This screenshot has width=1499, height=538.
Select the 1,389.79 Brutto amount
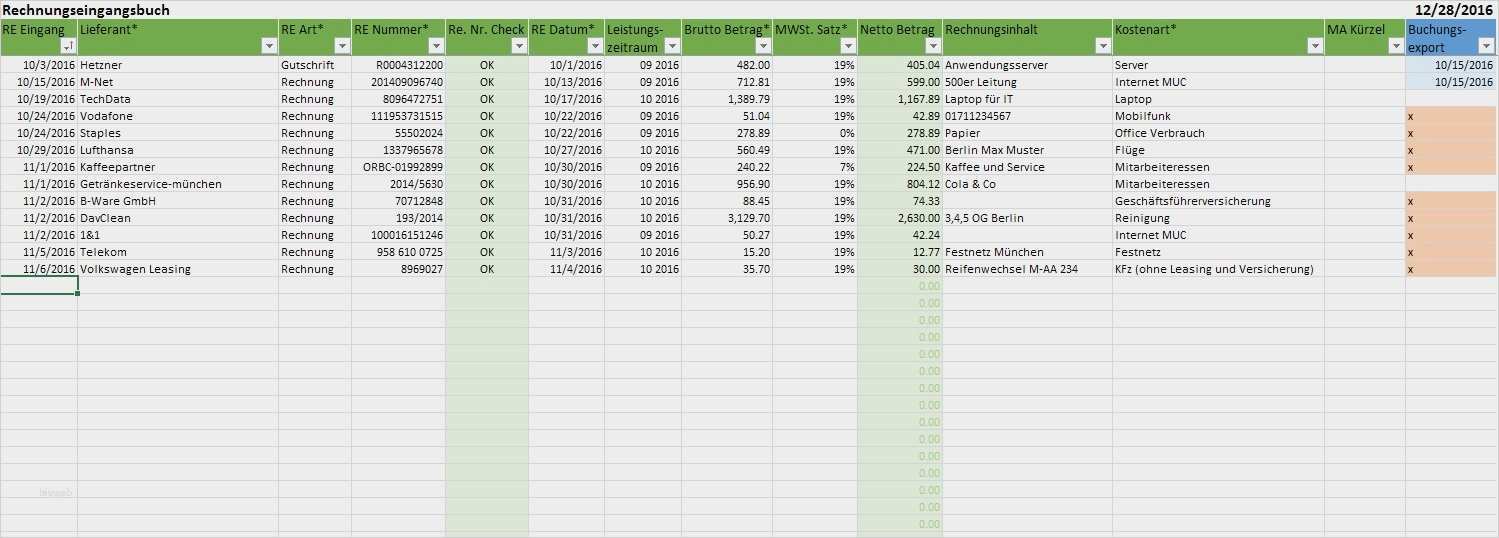(727, 99)
